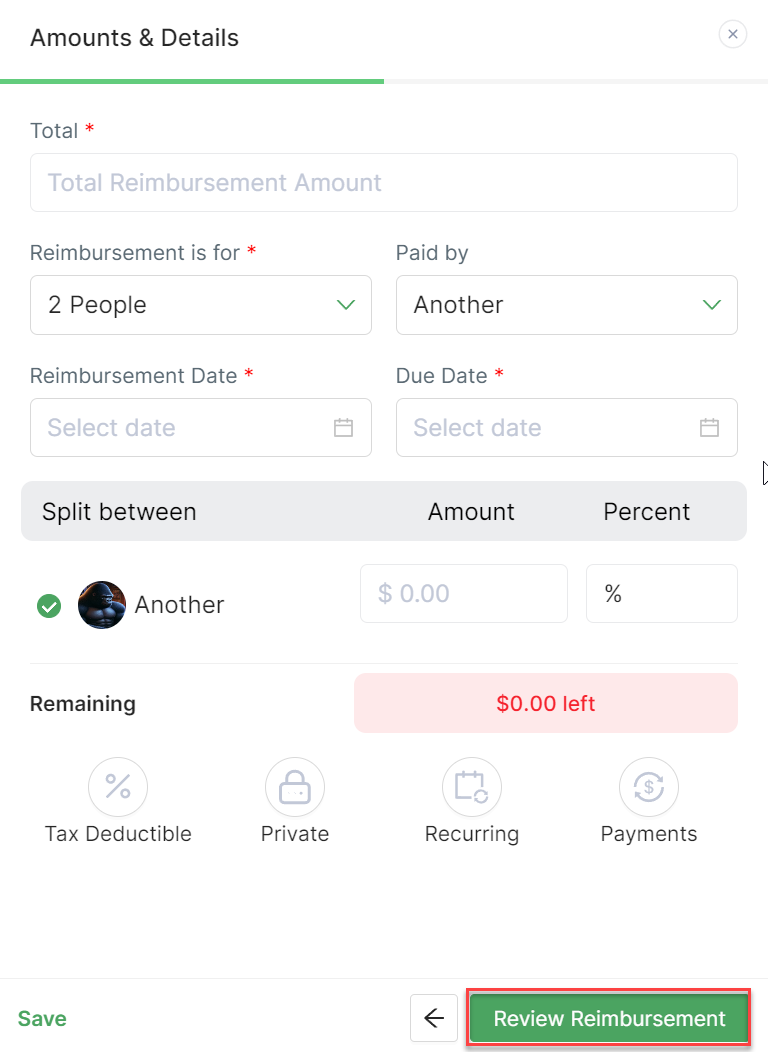Open the Reimbursement is for dropdown
768x1052 pixels.
(x=200, y=305)
